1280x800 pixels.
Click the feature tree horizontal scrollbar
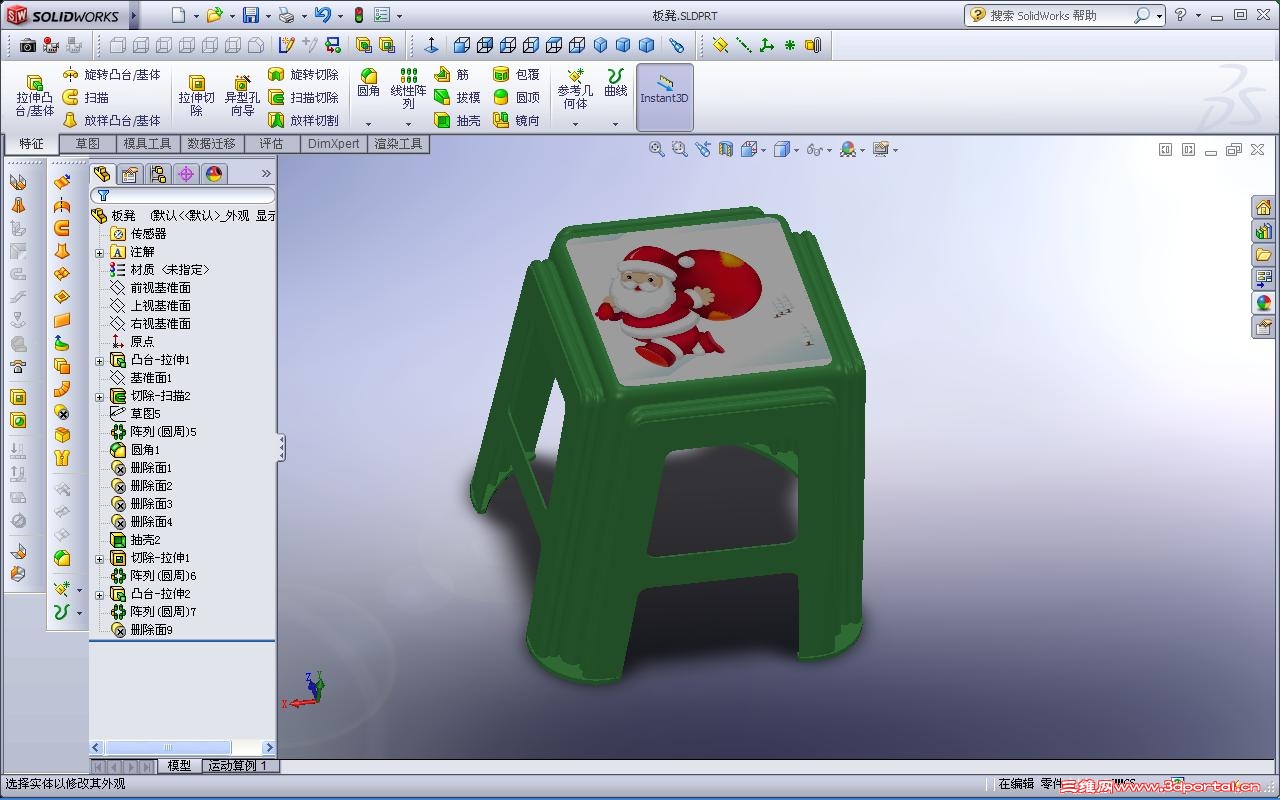point(182,748)
